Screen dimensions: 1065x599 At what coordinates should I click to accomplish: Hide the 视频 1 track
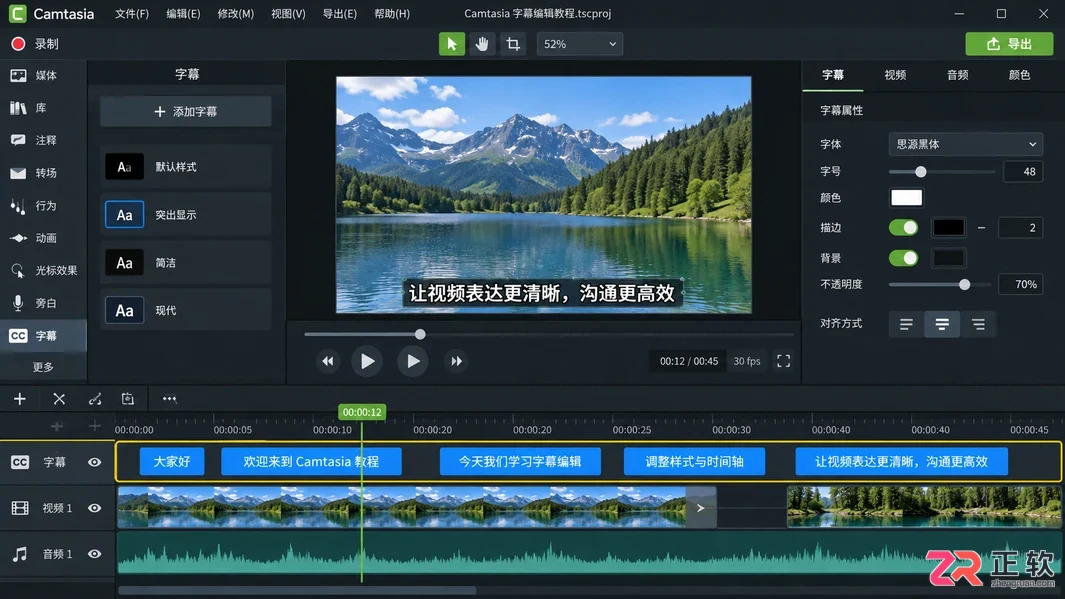94,508
